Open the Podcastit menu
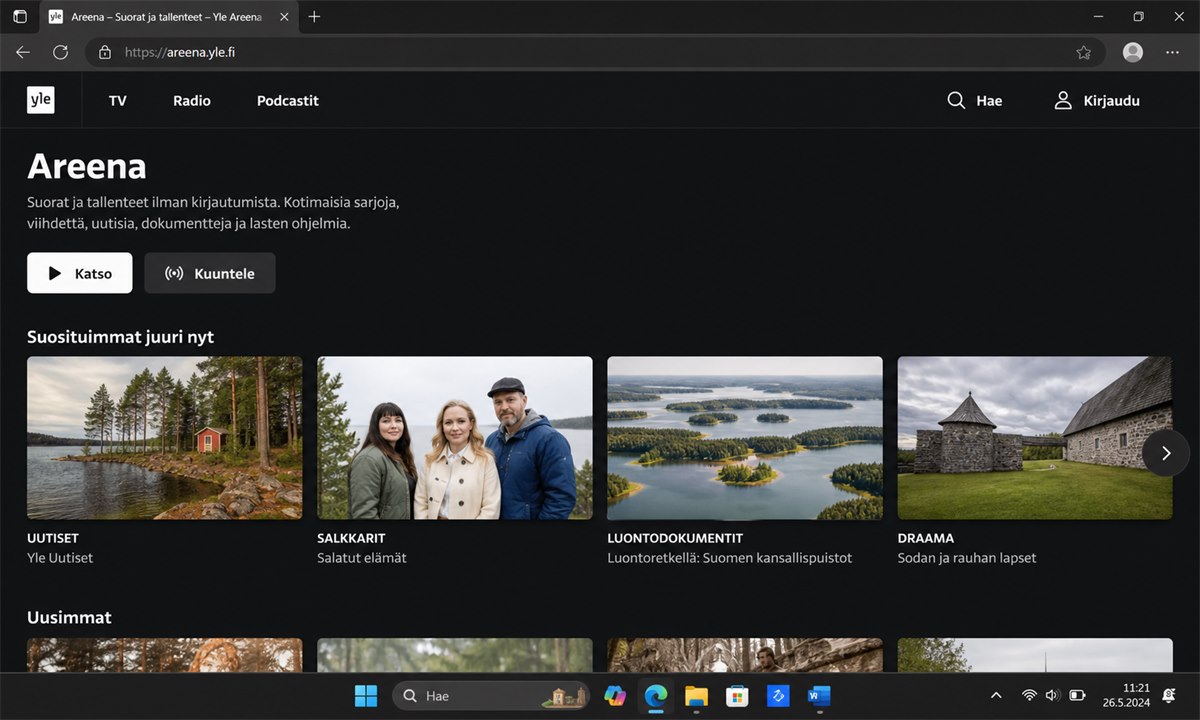Image resolution: width=1200 pixels, height=720 pixels. pos(288,101)
